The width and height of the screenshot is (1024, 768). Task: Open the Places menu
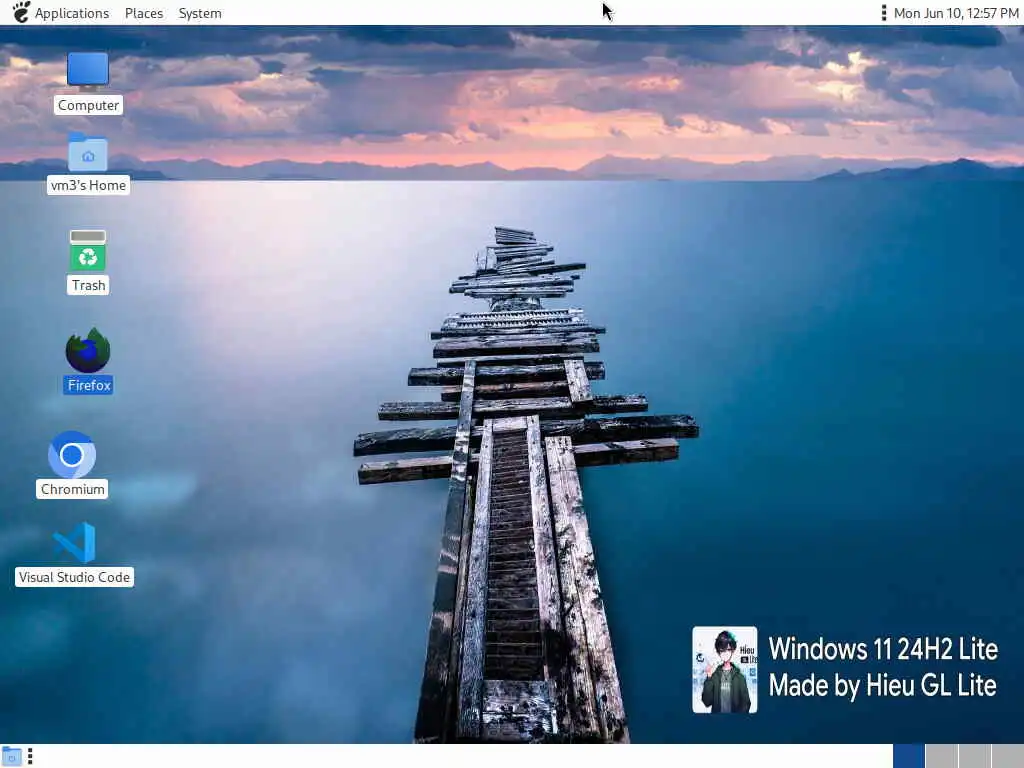(144, 13)
